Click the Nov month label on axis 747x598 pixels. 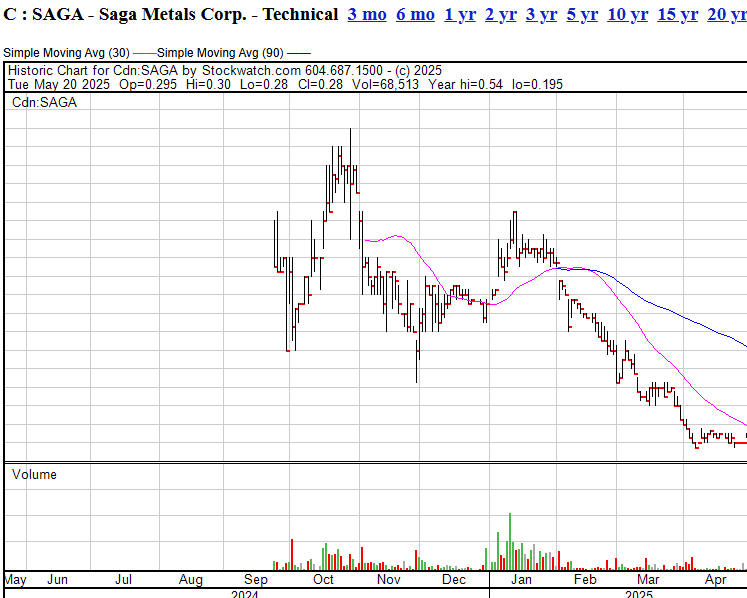[x=388, y=579]
